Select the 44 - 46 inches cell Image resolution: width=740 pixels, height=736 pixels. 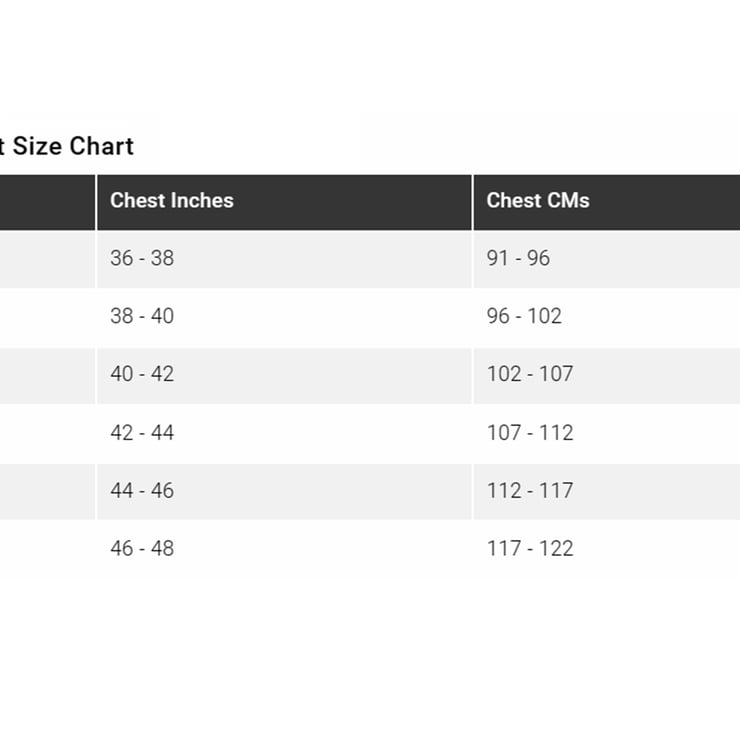142,491
